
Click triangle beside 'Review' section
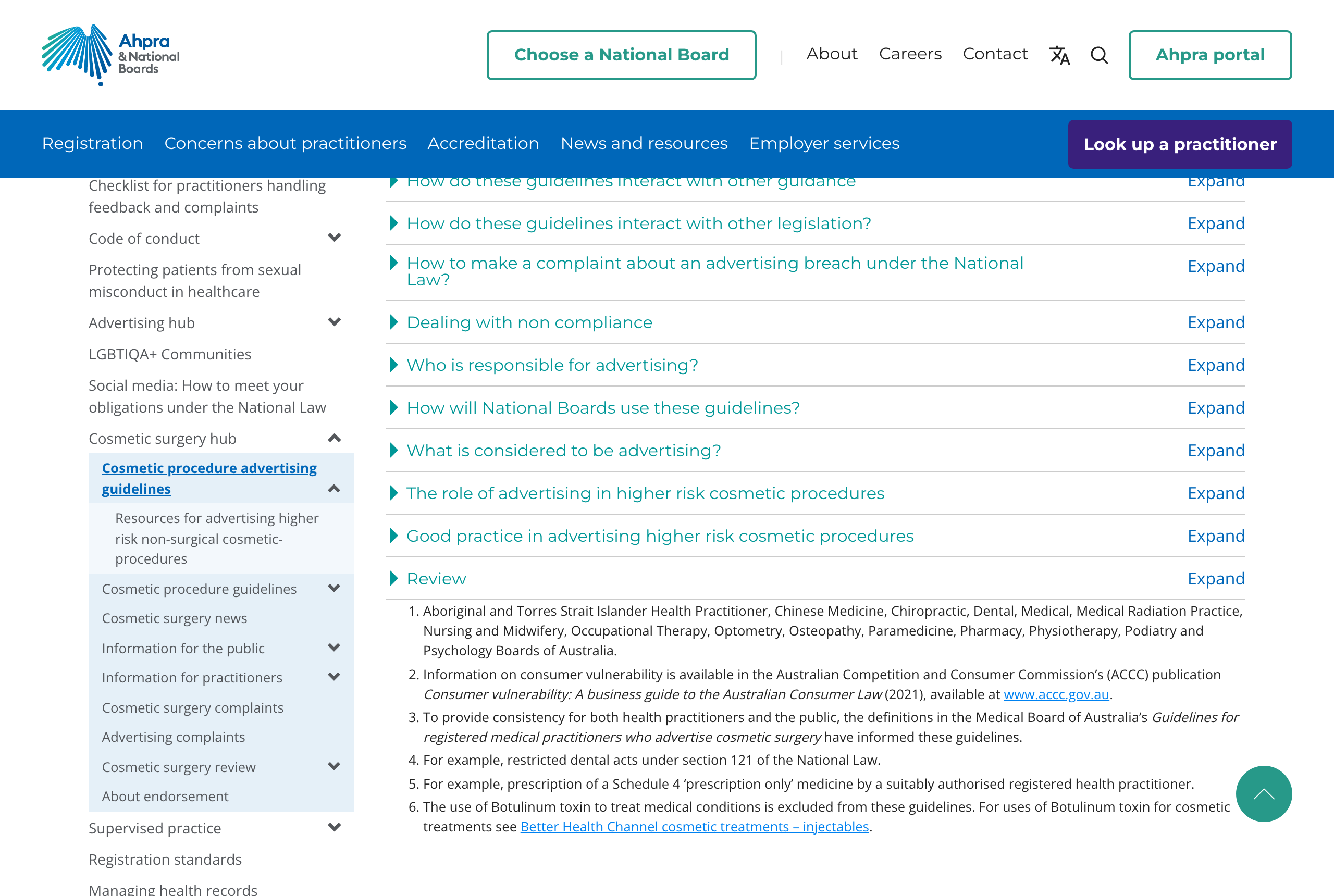[x=393, y=579]
